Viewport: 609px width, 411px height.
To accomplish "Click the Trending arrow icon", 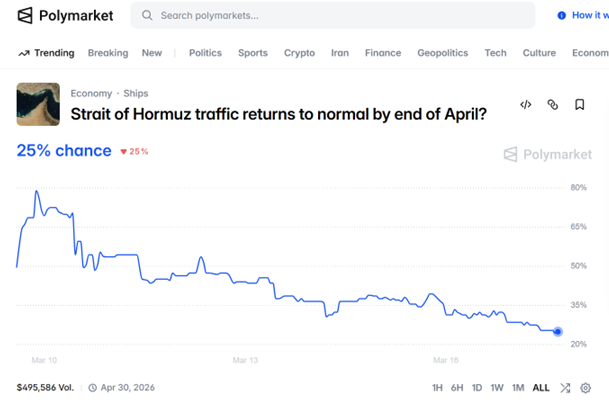I will [x=23, y=53].
